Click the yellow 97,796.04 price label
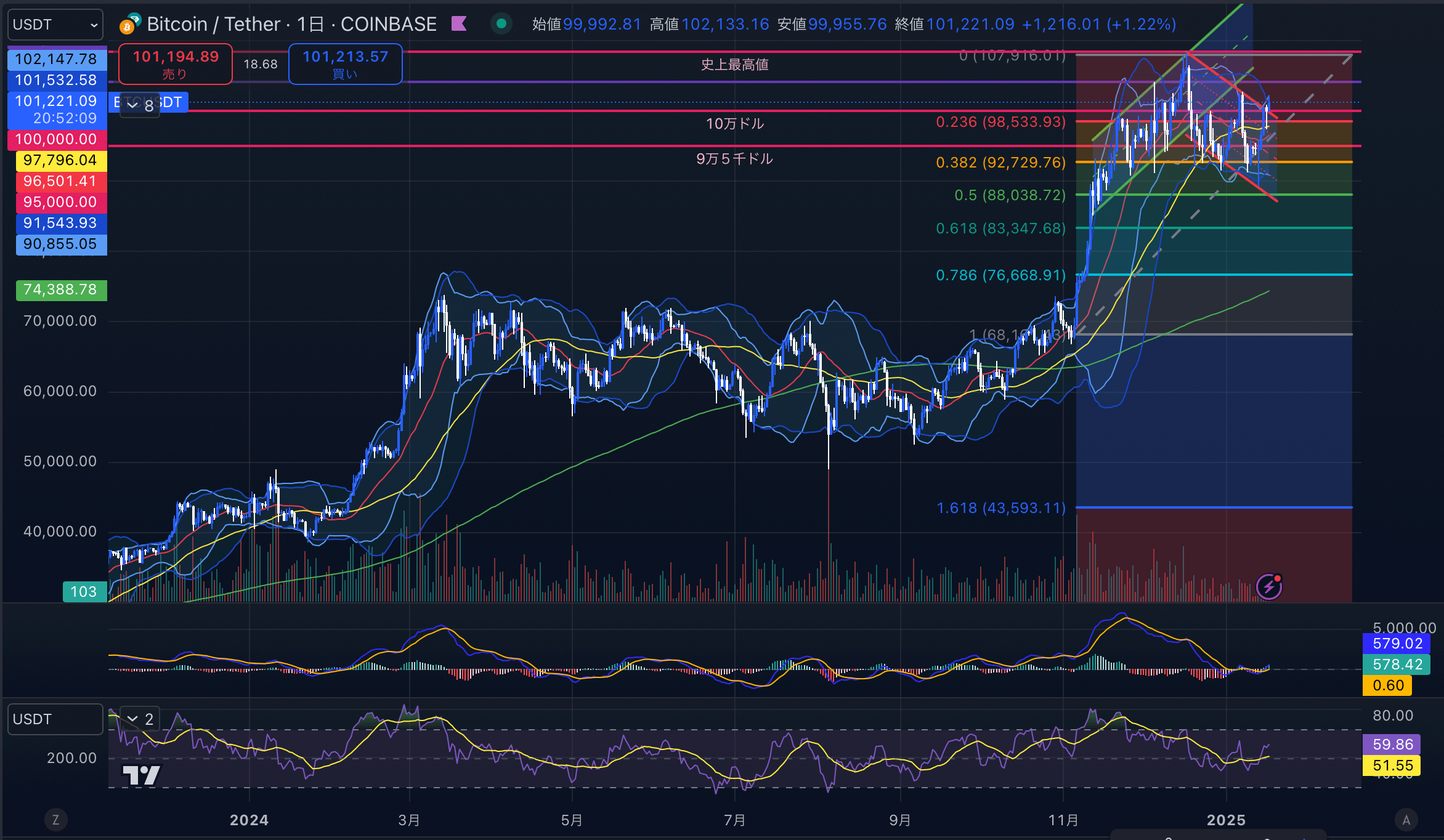The width and height of the screenshot is (1444, 840). coord(61,160)
